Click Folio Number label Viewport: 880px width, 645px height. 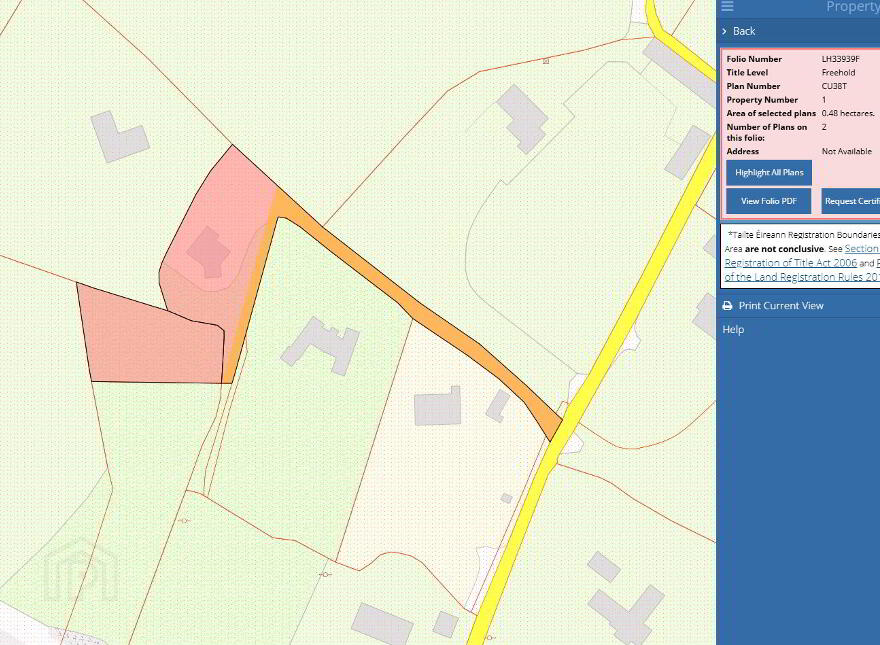tap(754, 59)
